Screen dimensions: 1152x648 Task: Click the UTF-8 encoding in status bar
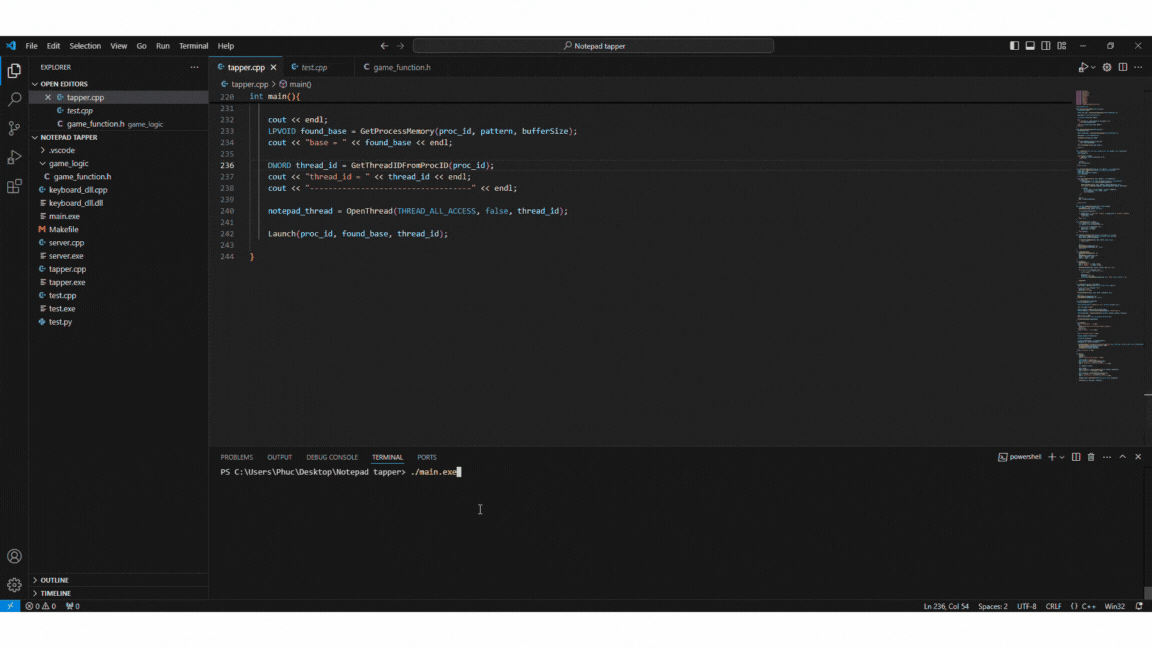pyautogui.click(x=1026, y=606)
